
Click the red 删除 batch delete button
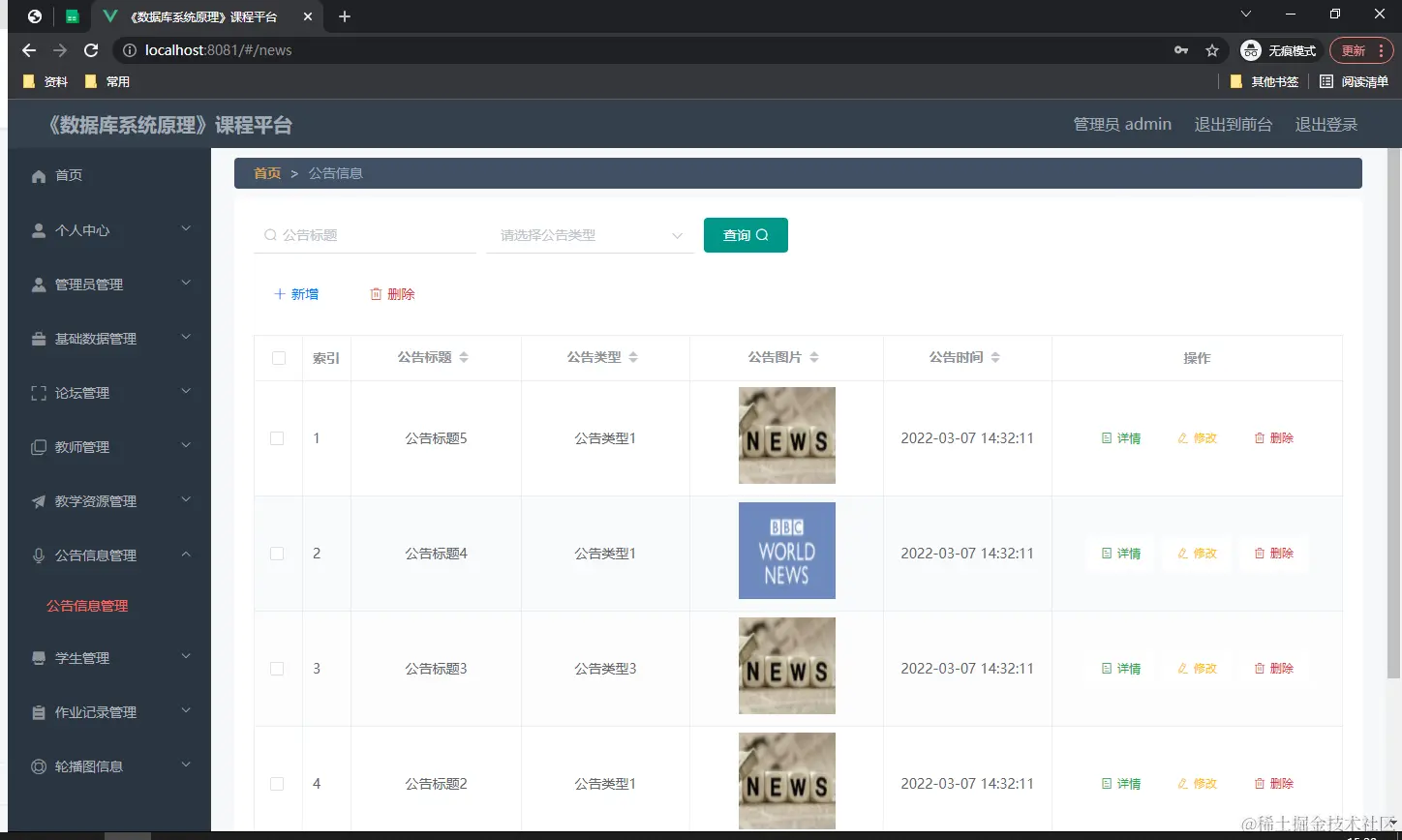pyautogui.click(x=392, y=294)
